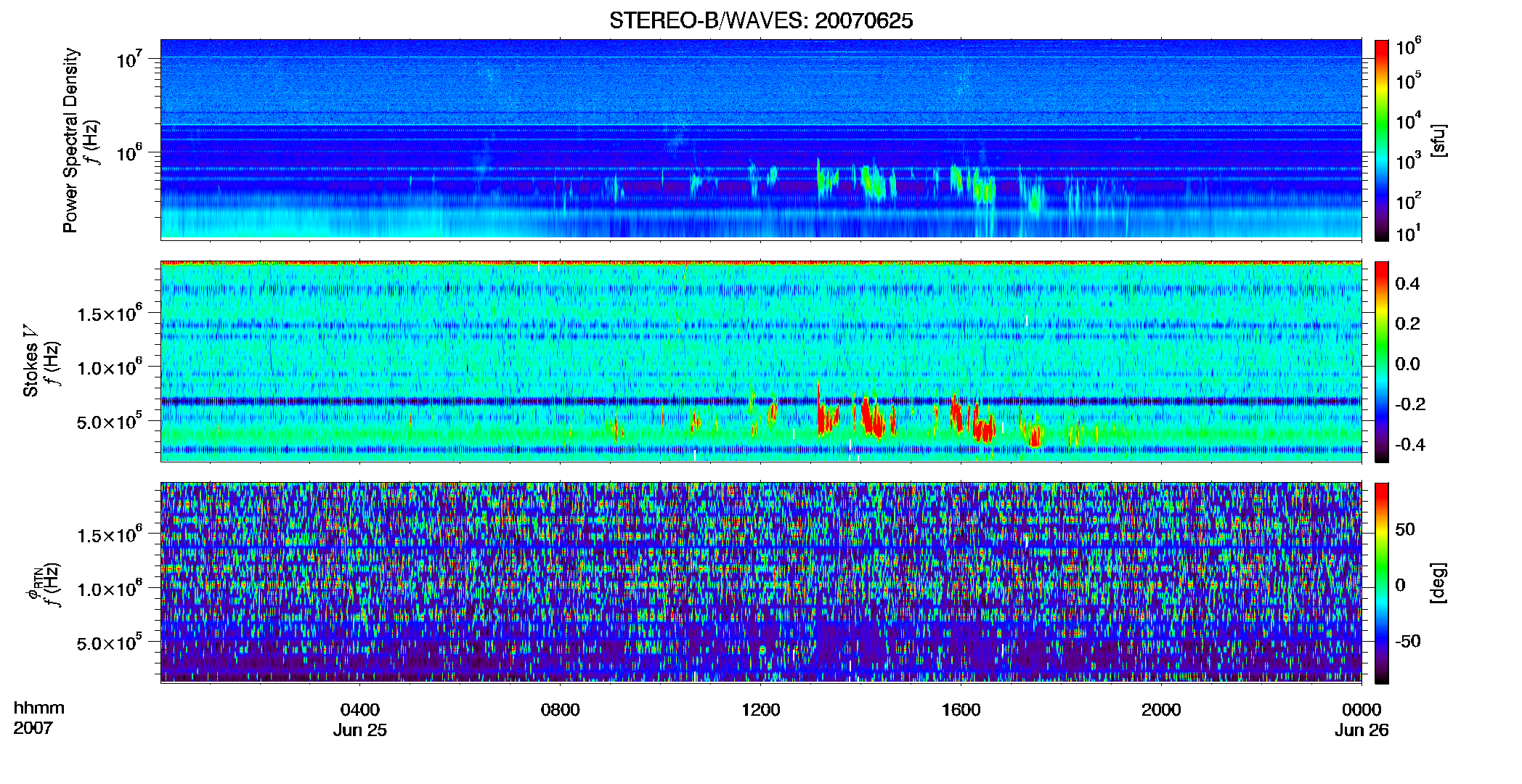The height and width of the screenshot is (784, 1522).
Task: Select the -0.2 label on the Stokes V color bar
Action: [1410, 404]
